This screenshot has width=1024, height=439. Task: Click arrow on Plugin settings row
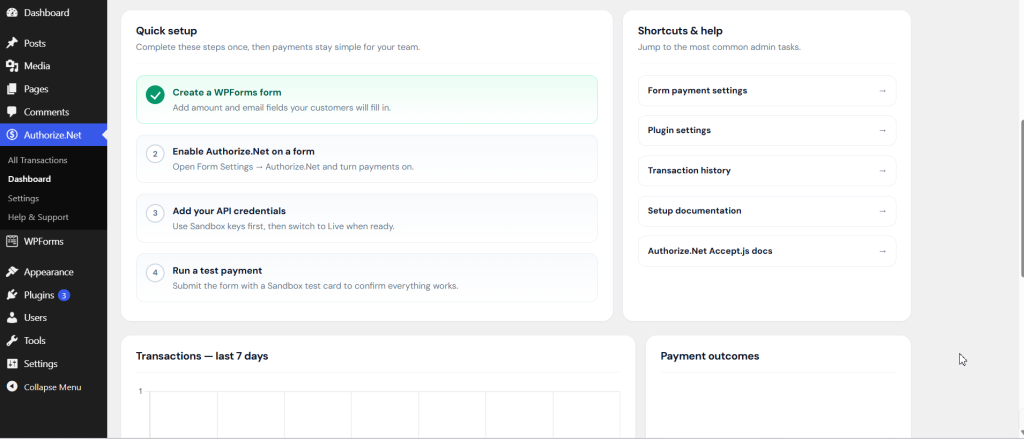882,130
